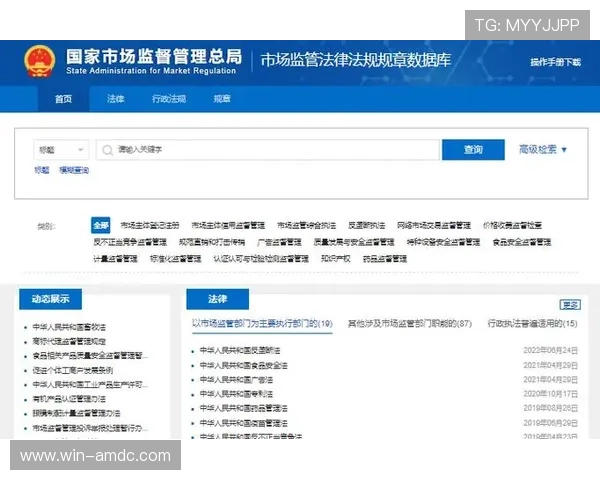Filter by 认证认可与检验检测监督管理 category

coord(261,259)
